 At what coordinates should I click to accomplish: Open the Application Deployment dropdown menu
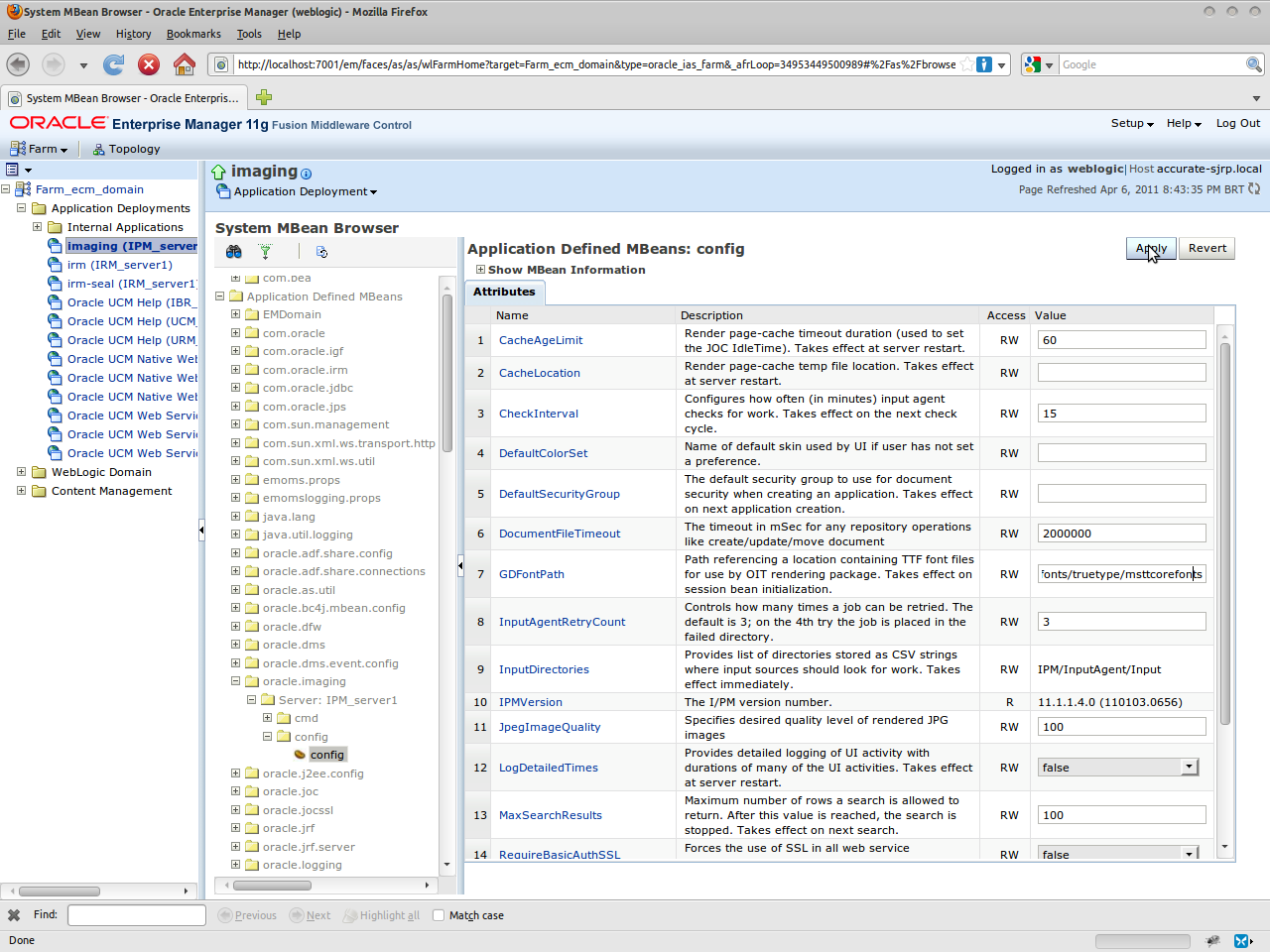305,192
